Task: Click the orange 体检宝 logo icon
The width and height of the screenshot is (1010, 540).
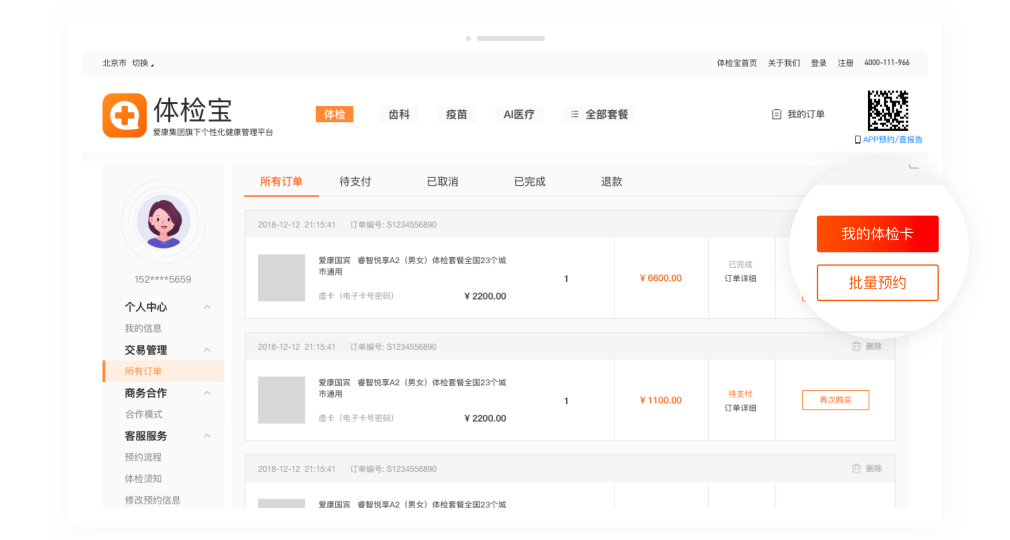Action: 124,115
